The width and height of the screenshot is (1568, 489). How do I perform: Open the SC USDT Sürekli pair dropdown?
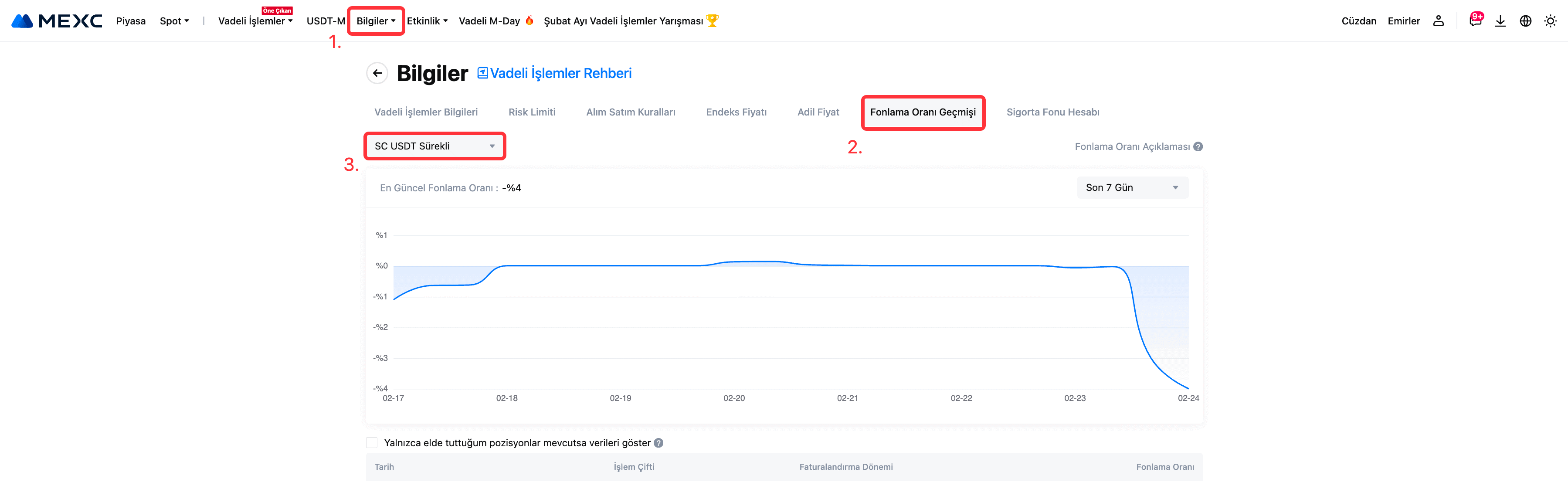[434, 146]
